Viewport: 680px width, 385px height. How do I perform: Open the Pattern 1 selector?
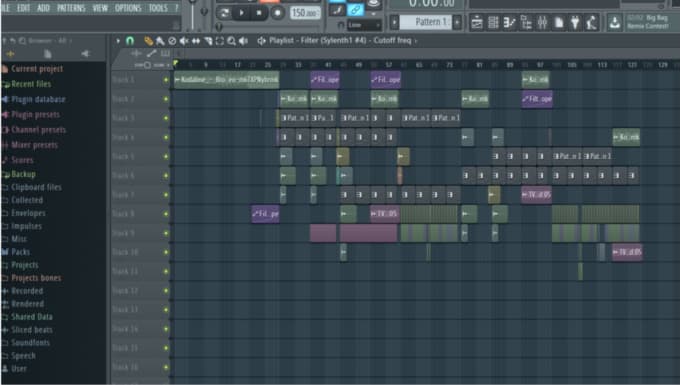(426, 22)
